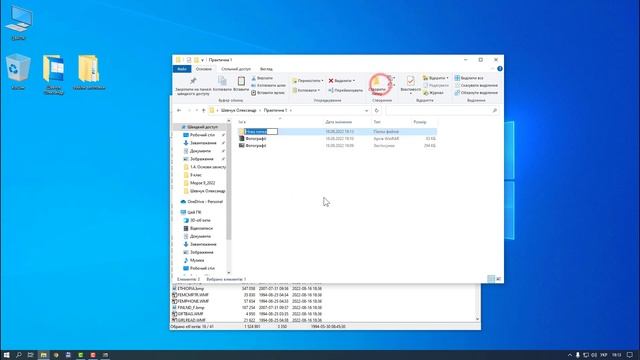Sort by Size (Розмір) column header
Viewport: 640px width, 360px height.
coord(420,122)
